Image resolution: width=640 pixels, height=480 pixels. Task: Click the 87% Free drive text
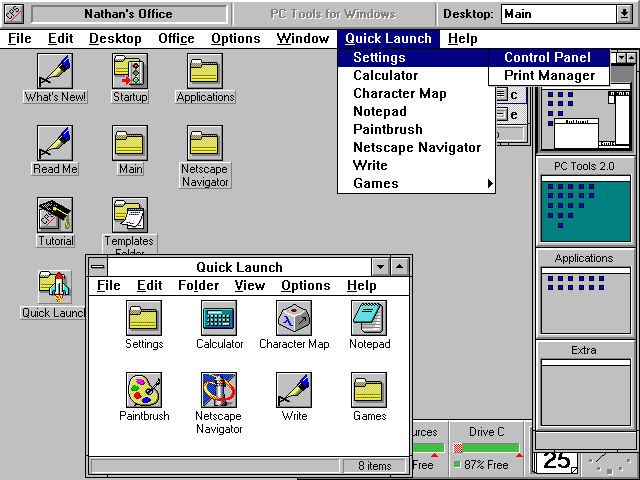[x=486, y=465]
